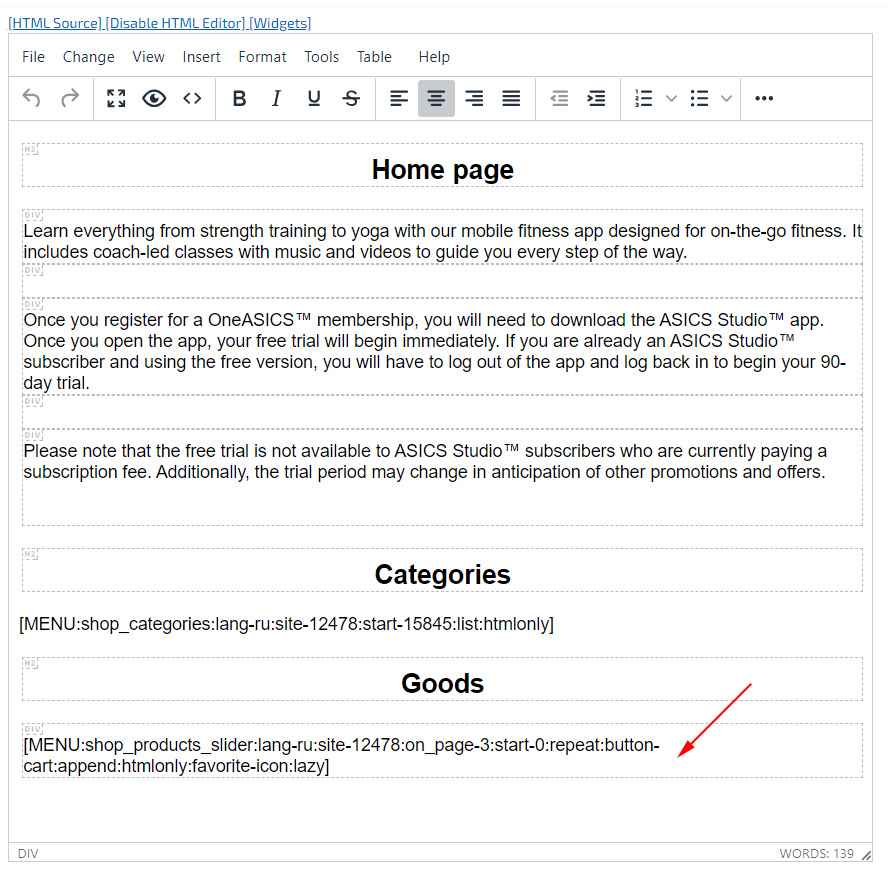Screen dimensions: 892x873
Task: Expand the numbered list style dropdown
Action: click(x=671, y=98)
